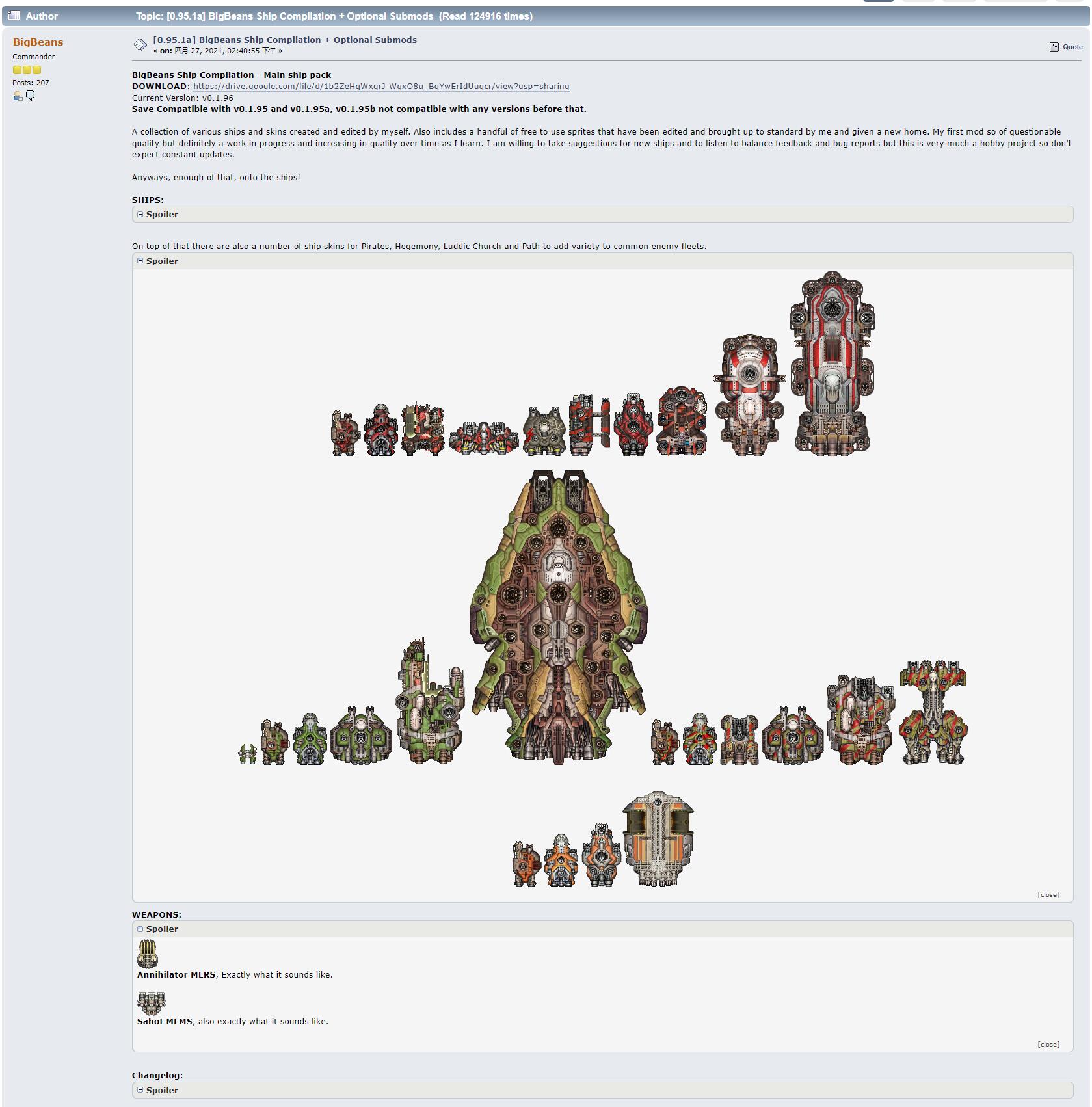Click the Sabot MLMS weapon image
Viewport: 1092px width, 1107px height.
click(x=151, y=1003)
